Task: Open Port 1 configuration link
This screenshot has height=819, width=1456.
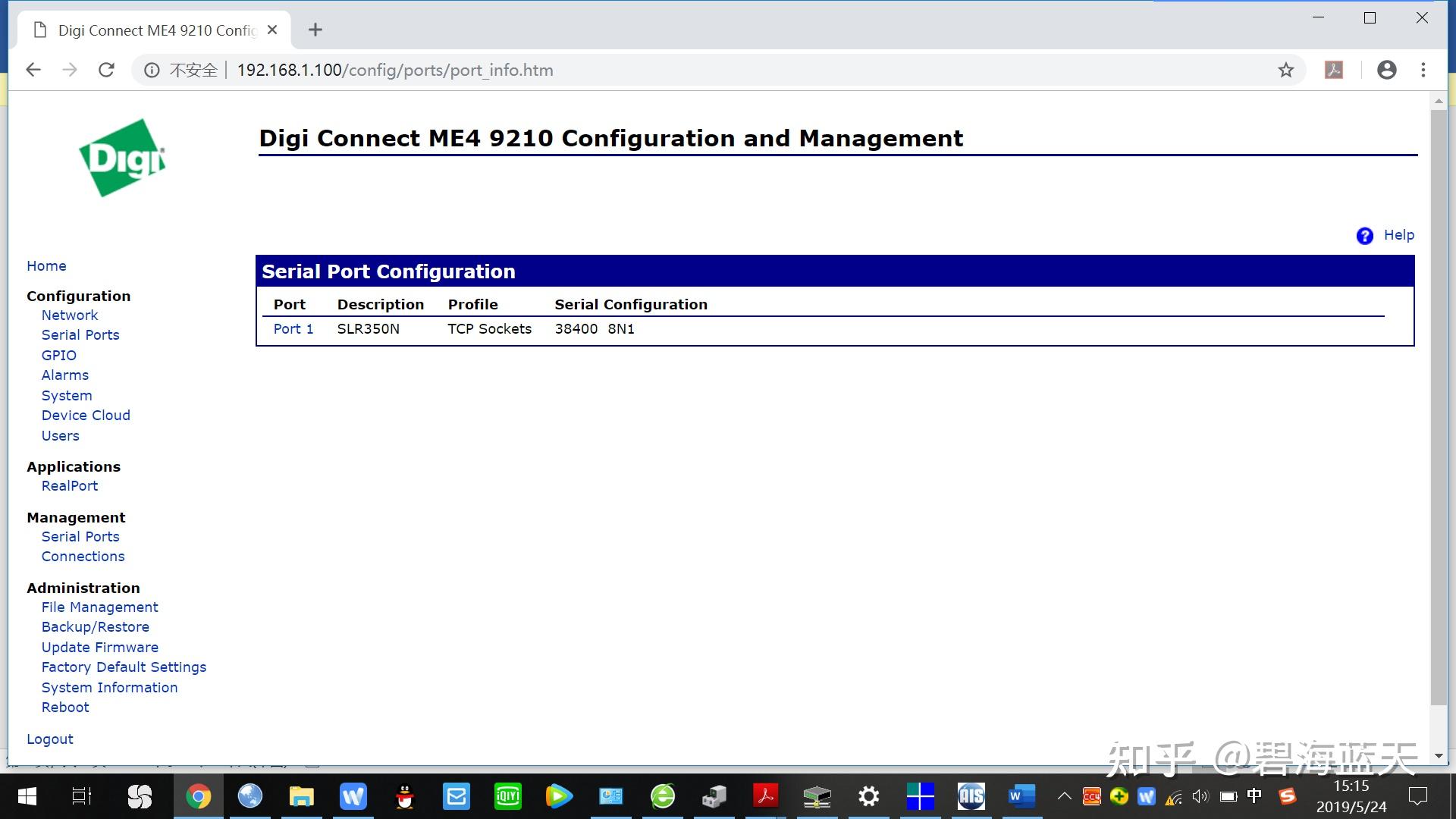Action: [x=293, y=329]
